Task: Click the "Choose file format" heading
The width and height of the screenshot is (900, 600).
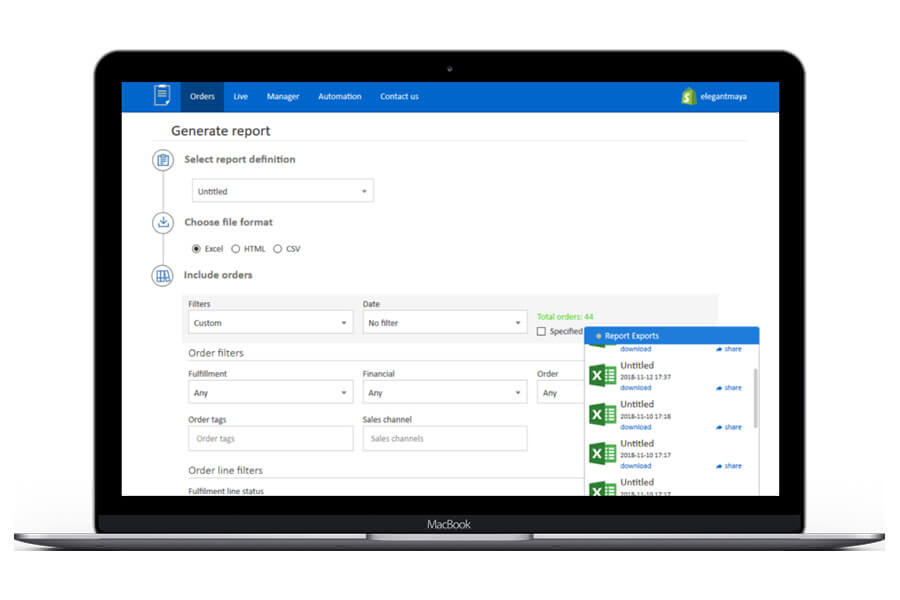Action: [x=228, y=222]
